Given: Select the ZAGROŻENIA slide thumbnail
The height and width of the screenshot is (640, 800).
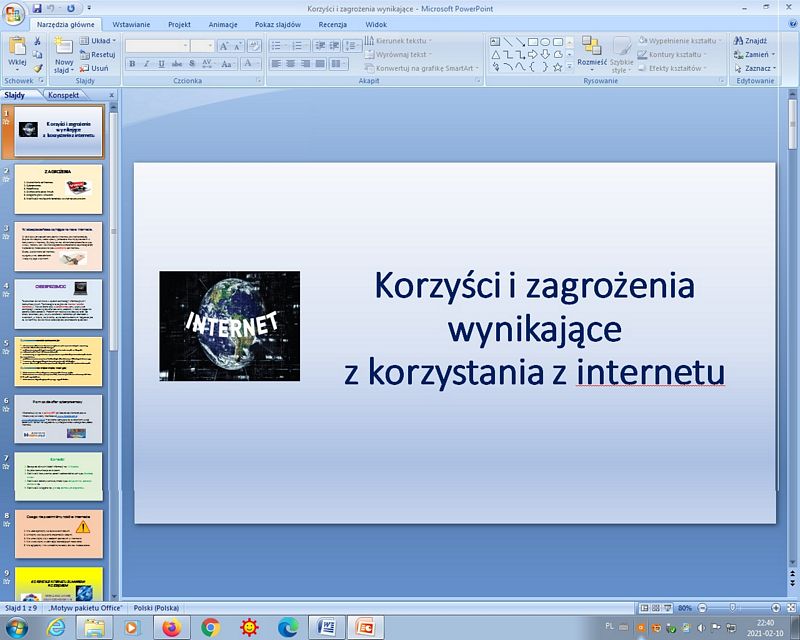Looking at the screenshot, I should coord(58,190).
